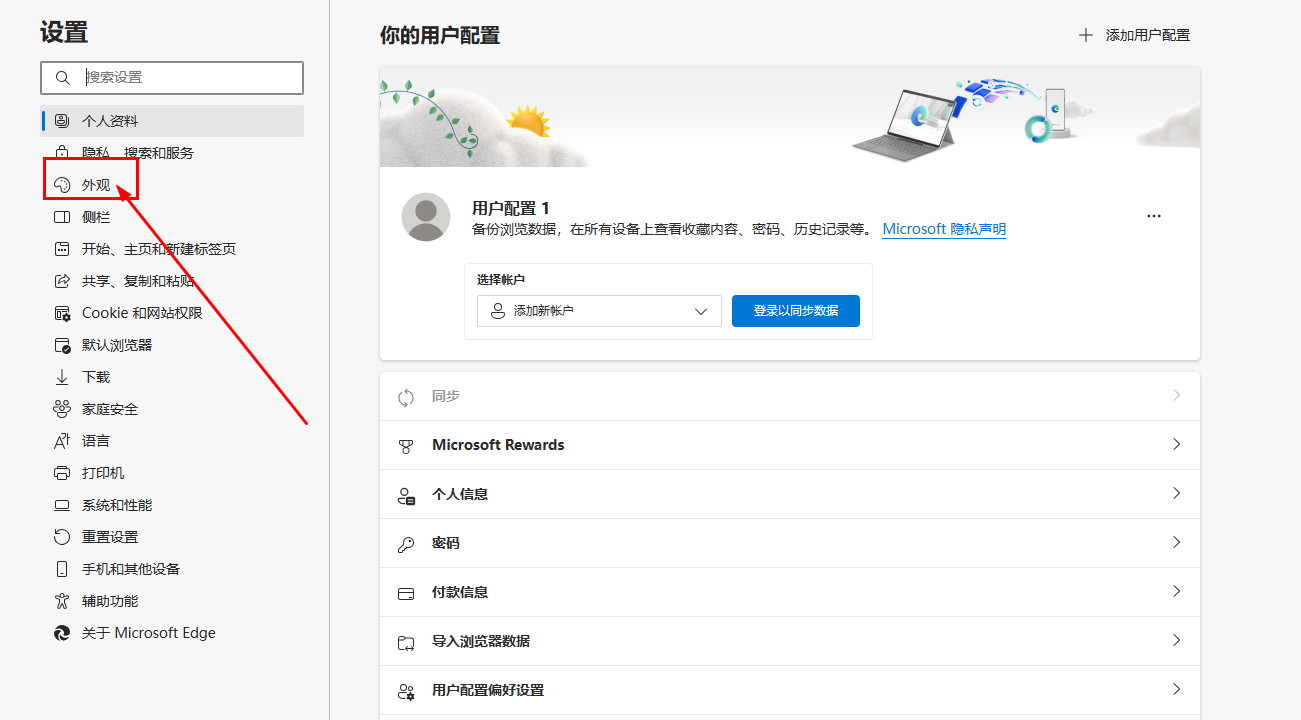Click the search magnifier icon in settings
The width and height of the screenshot is (1301, 720).
click(x=62, y=78)
